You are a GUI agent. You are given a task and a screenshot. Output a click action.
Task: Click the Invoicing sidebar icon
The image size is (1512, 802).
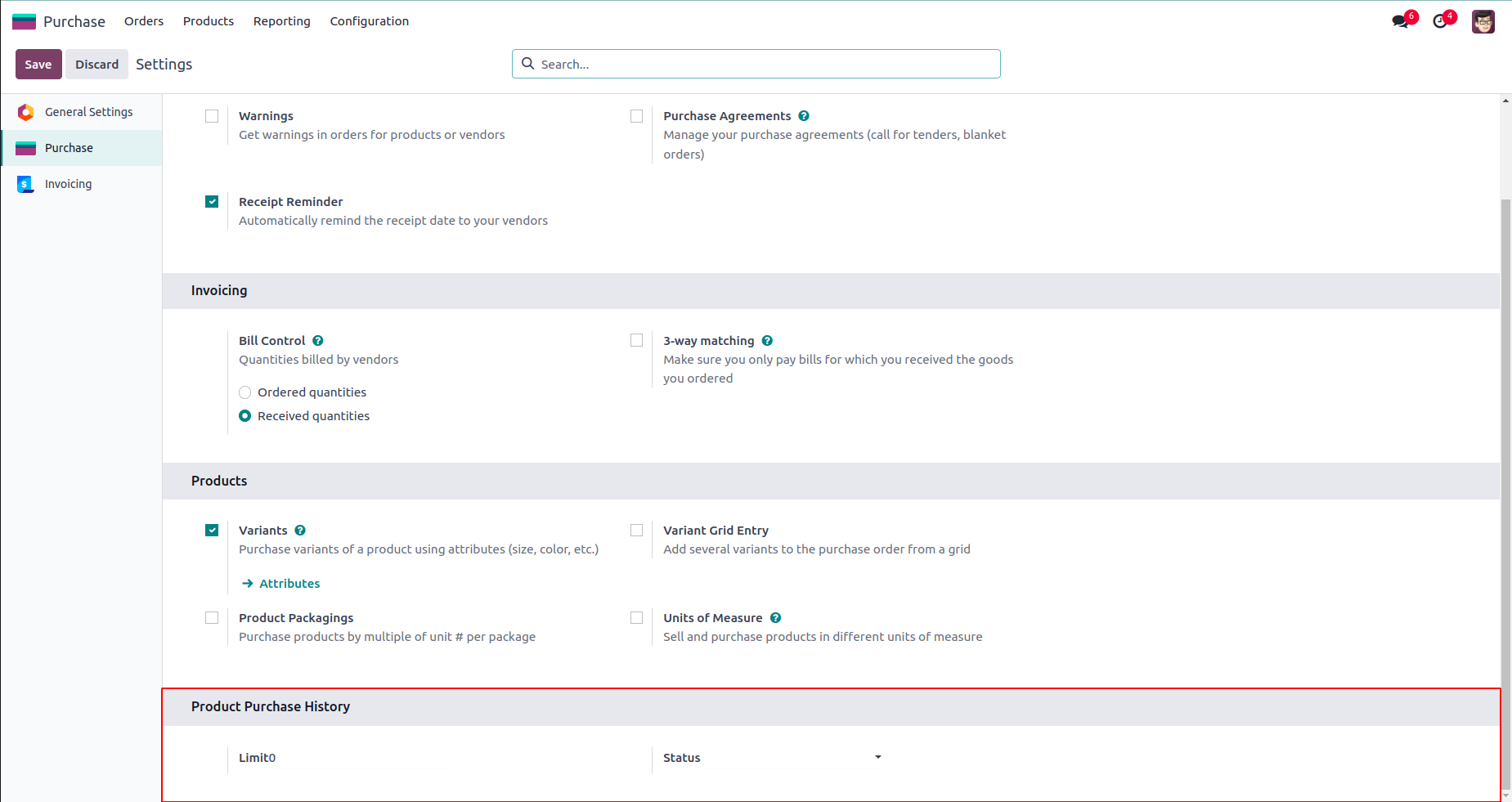26,184
